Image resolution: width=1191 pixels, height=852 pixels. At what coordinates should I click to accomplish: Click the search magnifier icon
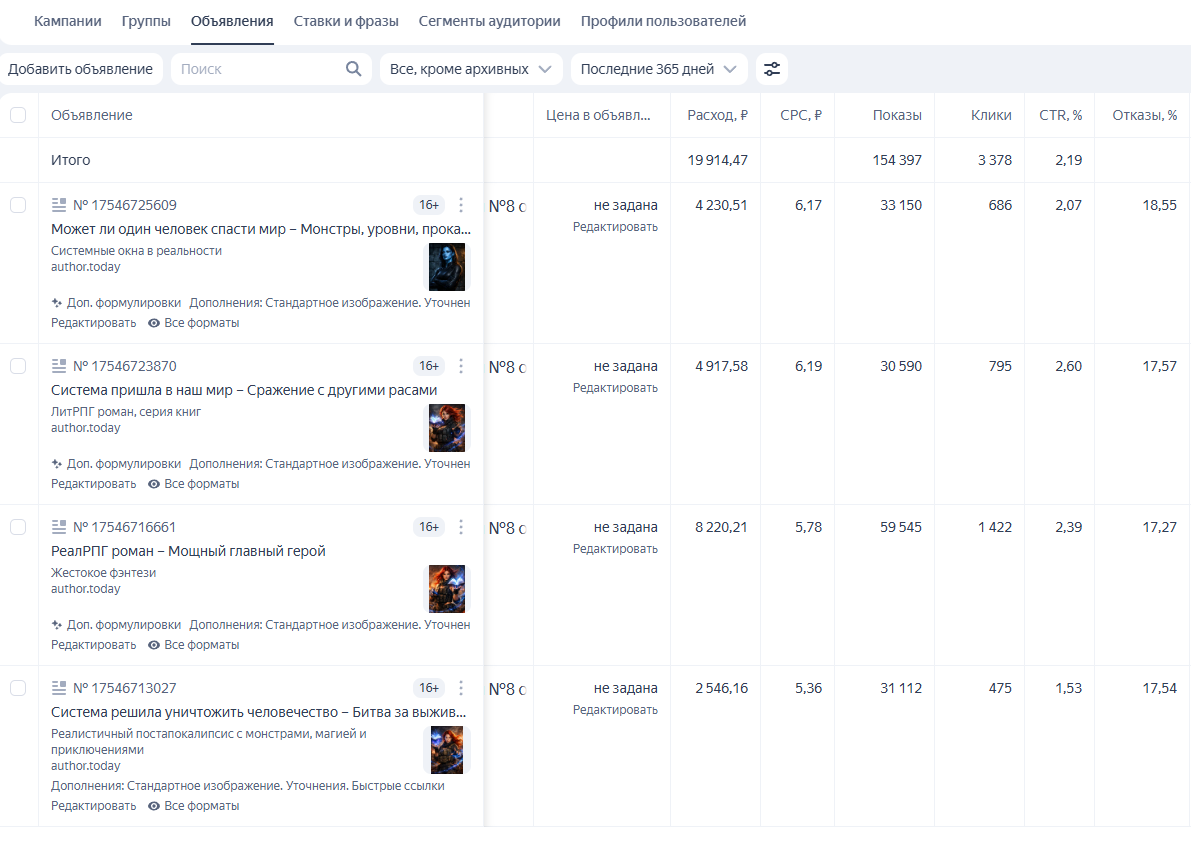click(x=353, y=69)
